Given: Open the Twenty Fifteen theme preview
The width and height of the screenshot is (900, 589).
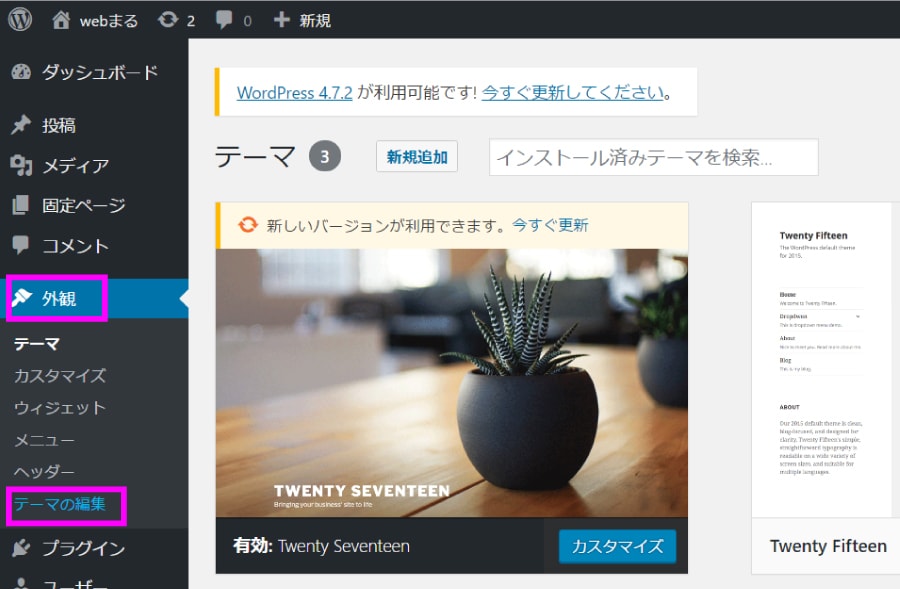Looking at the screenshot, I should (826, 360).
